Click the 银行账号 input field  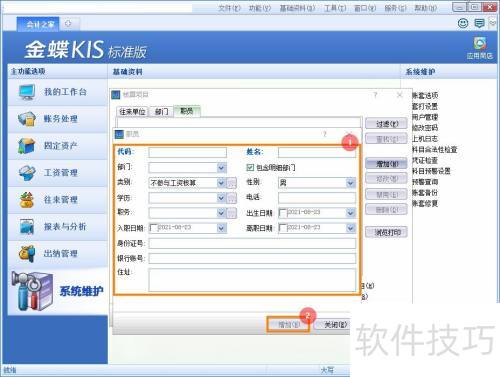252,258
